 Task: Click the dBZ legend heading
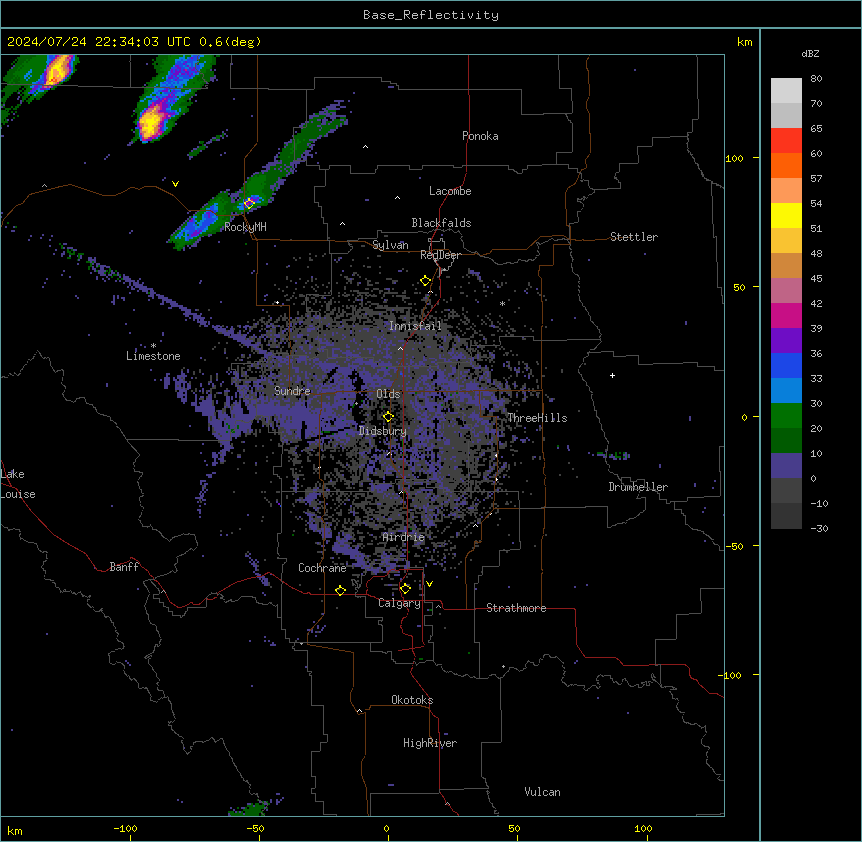(x=810, y=53)
